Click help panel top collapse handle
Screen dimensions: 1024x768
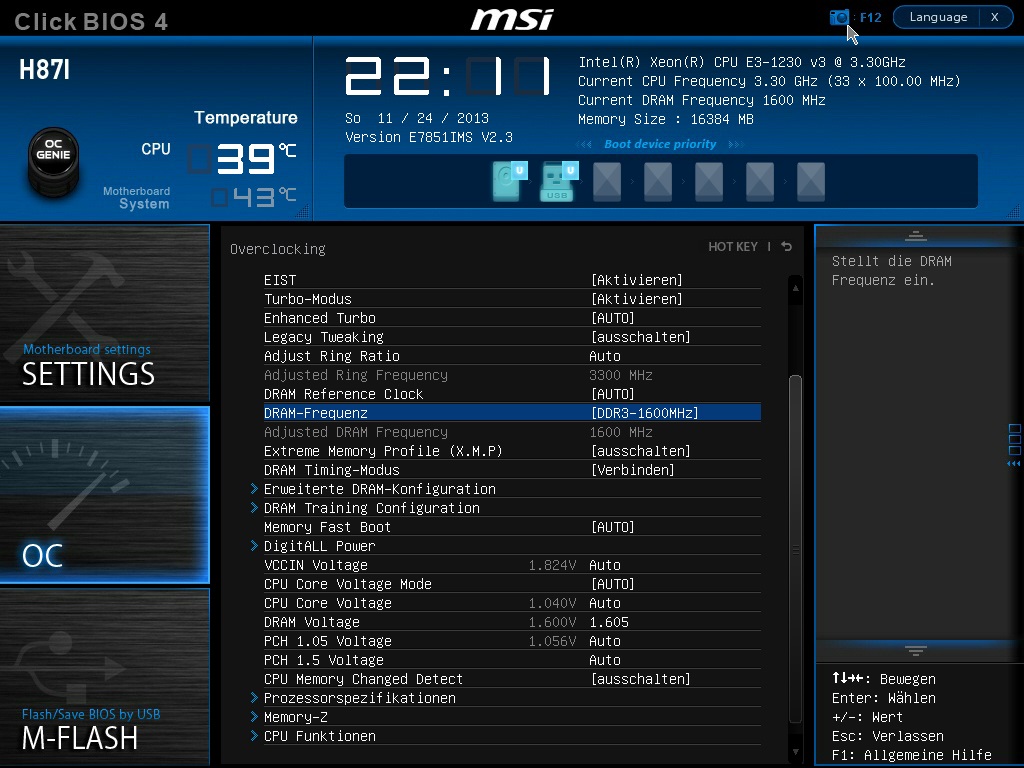click(916, 236)
